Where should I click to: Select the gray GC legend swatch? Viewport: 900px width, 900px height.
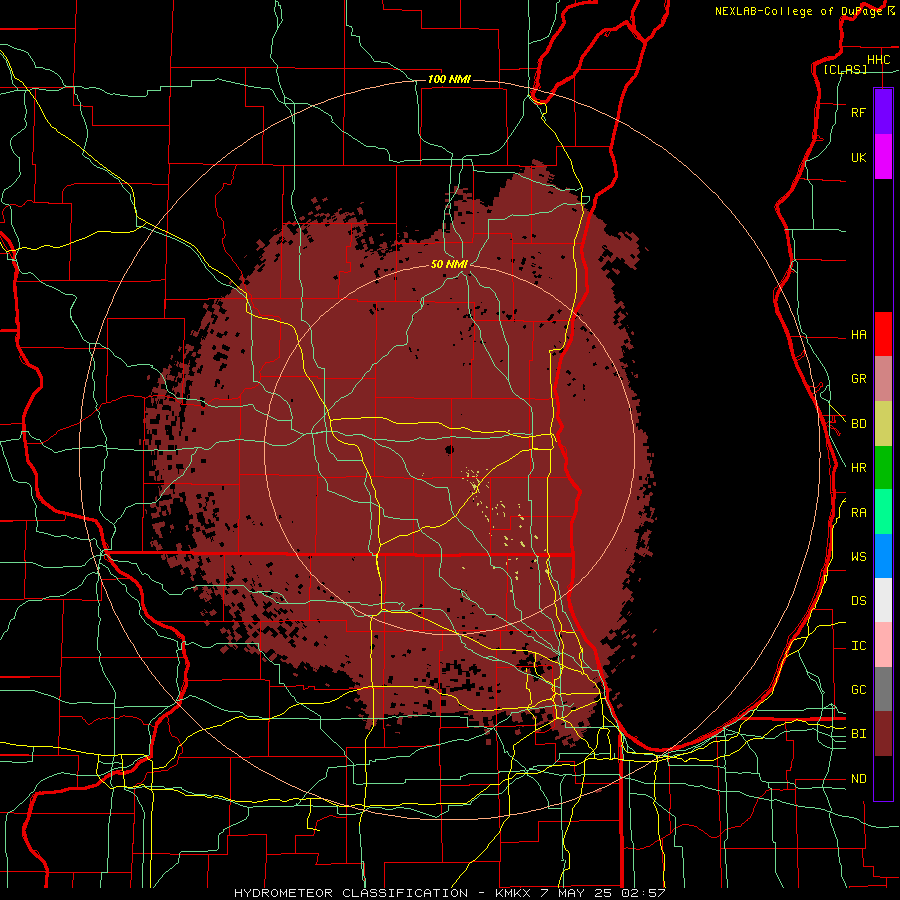coord(883,689)
